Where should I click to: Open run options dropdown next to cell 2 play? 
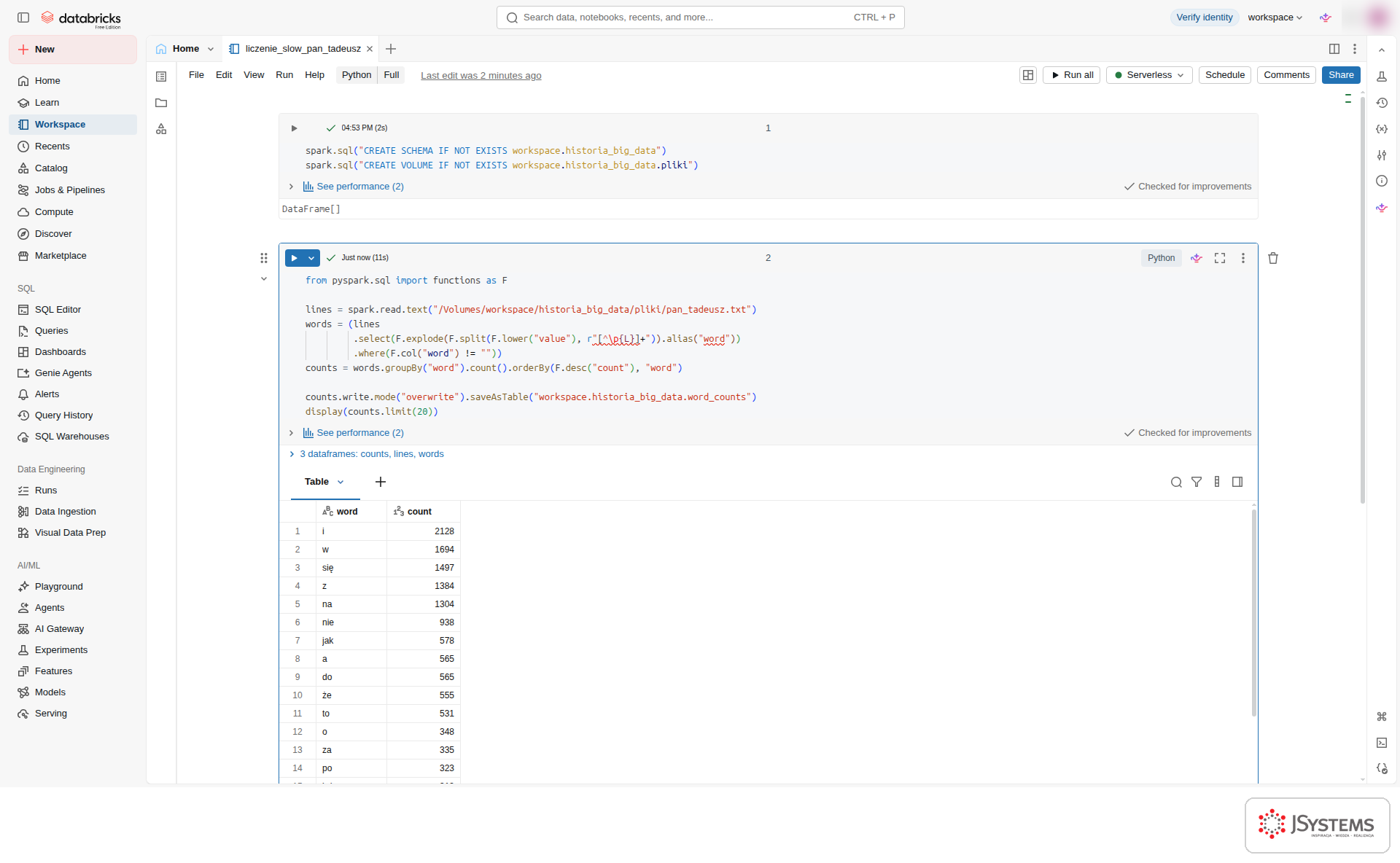pos(311,258)
